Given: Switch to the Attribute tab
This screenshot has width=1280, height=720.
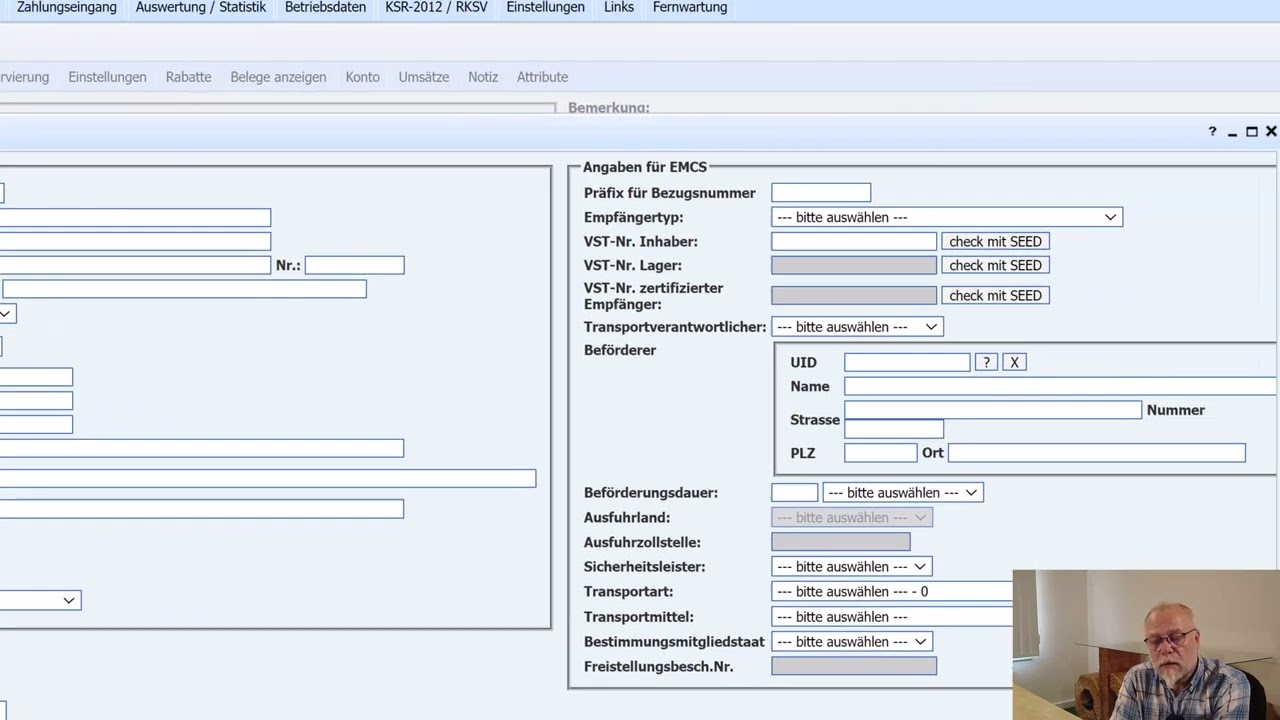Looking at the screenshot, I should click(542, 77).
